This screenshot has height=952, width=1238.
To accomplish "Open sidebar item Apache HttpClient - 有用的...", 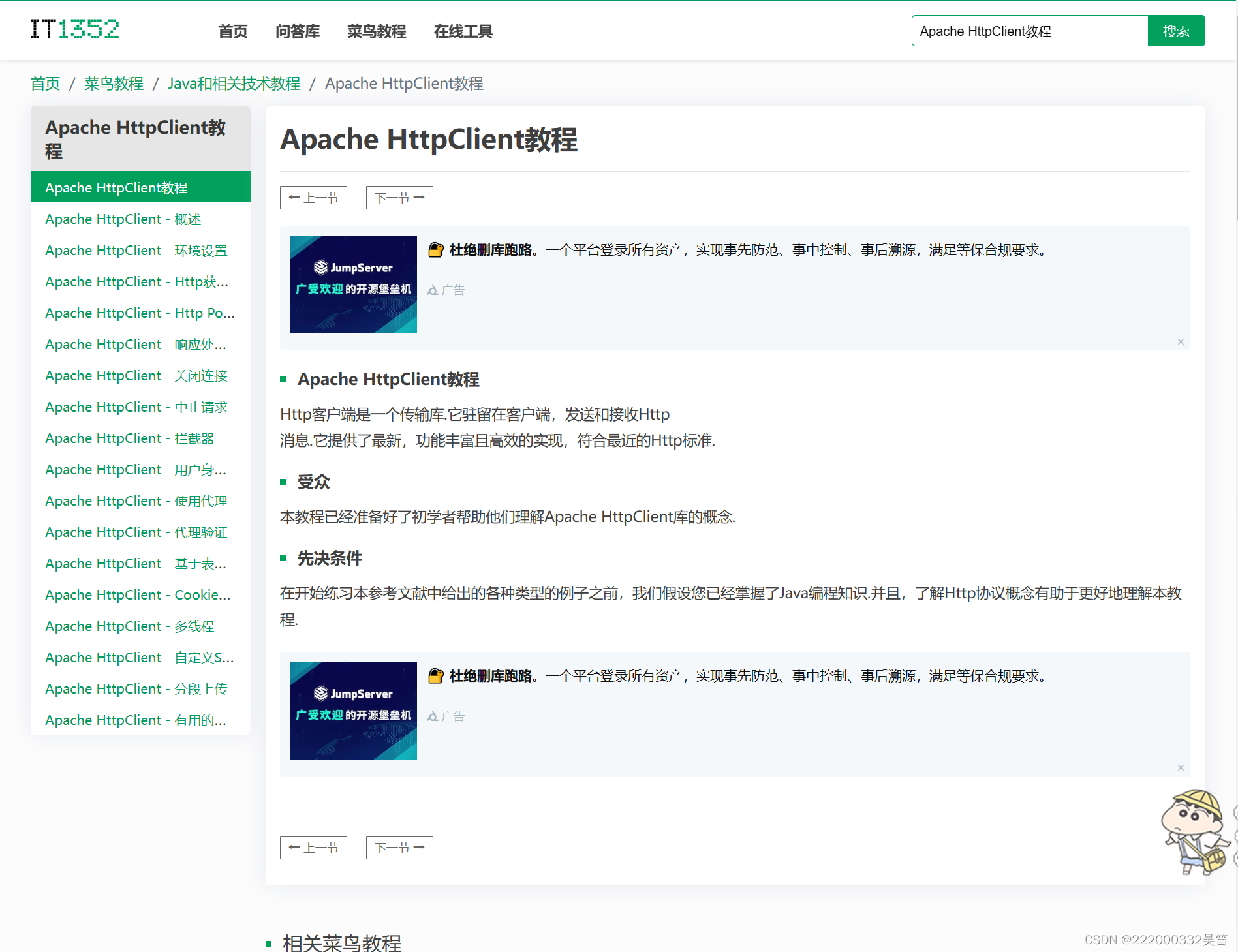I will (140, 720).
